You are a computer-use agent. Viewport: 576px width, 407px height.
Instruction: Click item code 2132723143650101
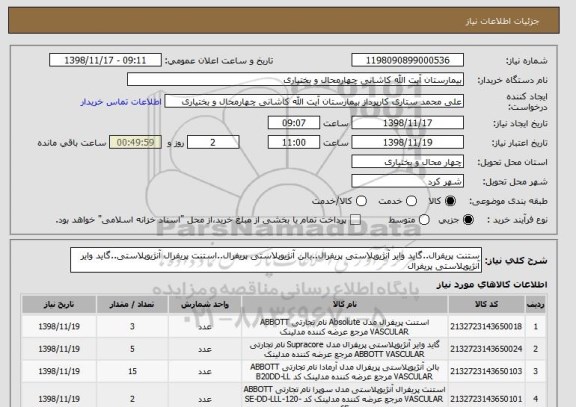[486, 399]
